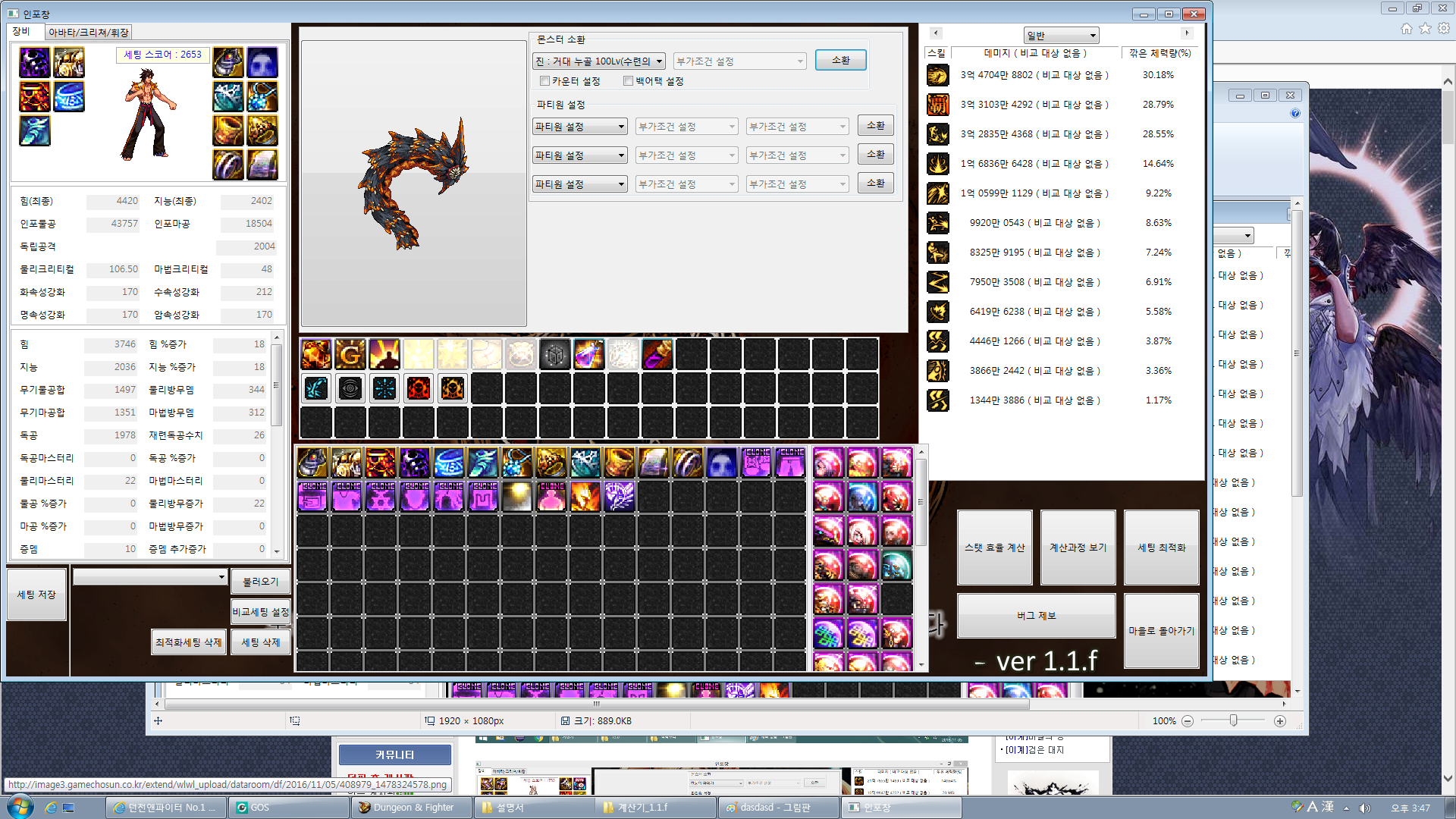Switch to the 아바타/크리쳐/휘장 tab
The width and height of the screenshot is (1456, 819).
[89, 33]
